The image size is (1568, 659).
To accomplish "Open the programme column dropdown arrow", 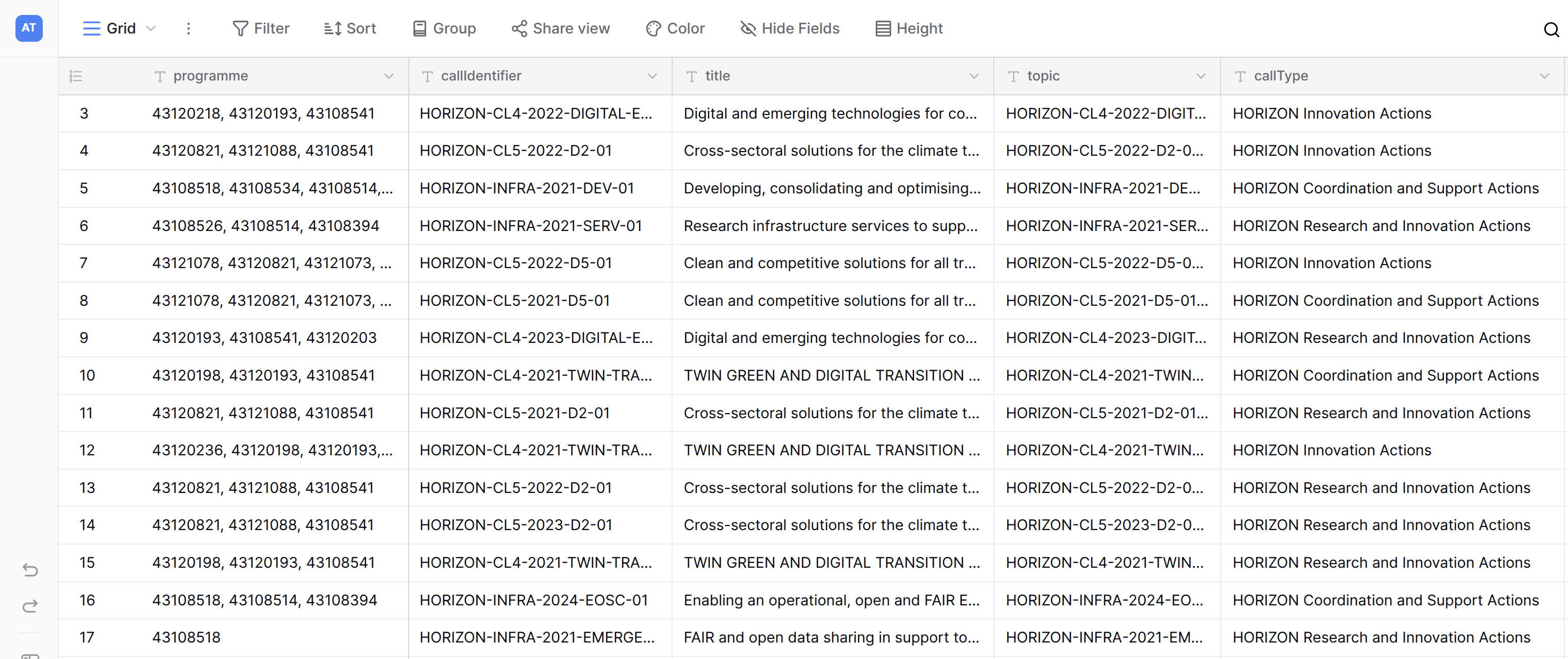I will 388,76.
